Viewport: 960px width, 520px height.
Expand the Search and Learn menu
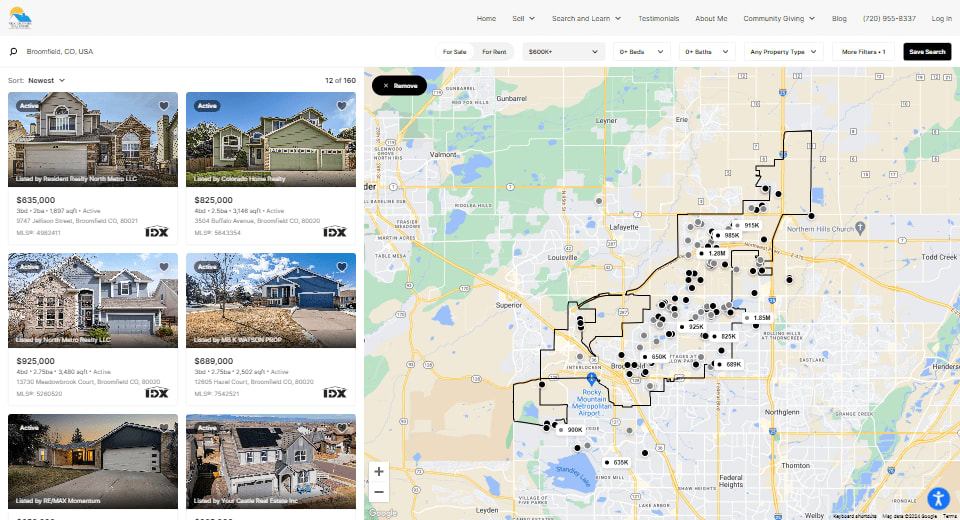(x=587, y=18)
